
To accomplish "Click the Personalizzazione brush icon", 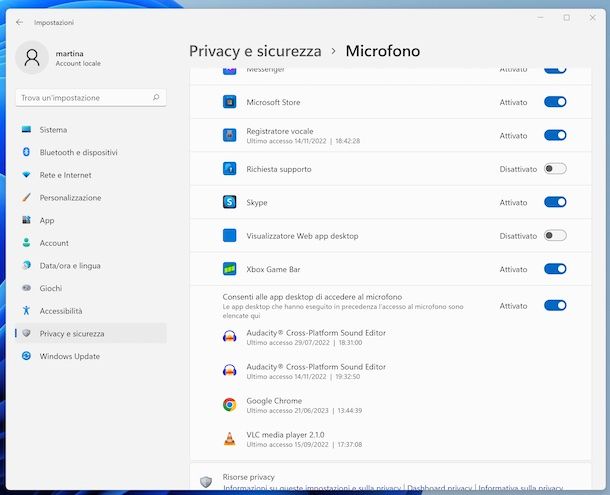I will (26, 197).
